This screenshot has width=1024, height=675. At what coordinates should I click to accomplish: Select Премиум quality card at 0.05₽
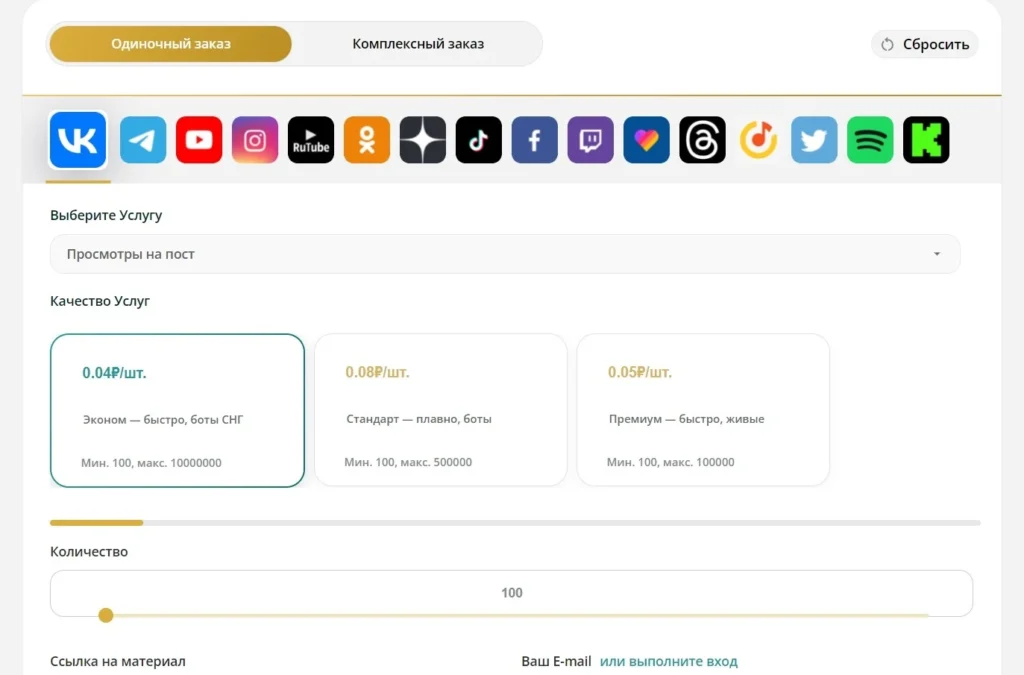(x=703, y=410)
